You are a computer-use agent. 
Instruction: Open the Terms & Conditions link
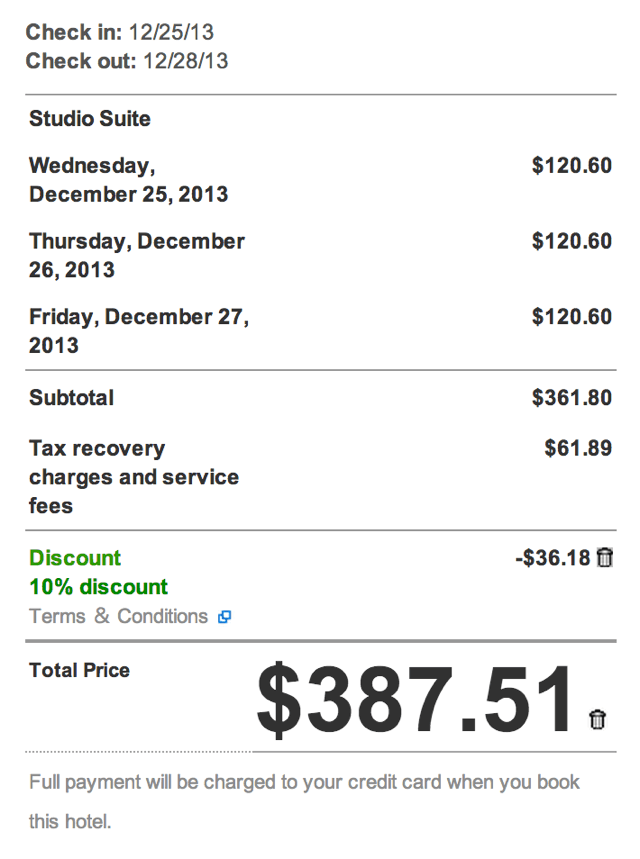pos(118,616)
